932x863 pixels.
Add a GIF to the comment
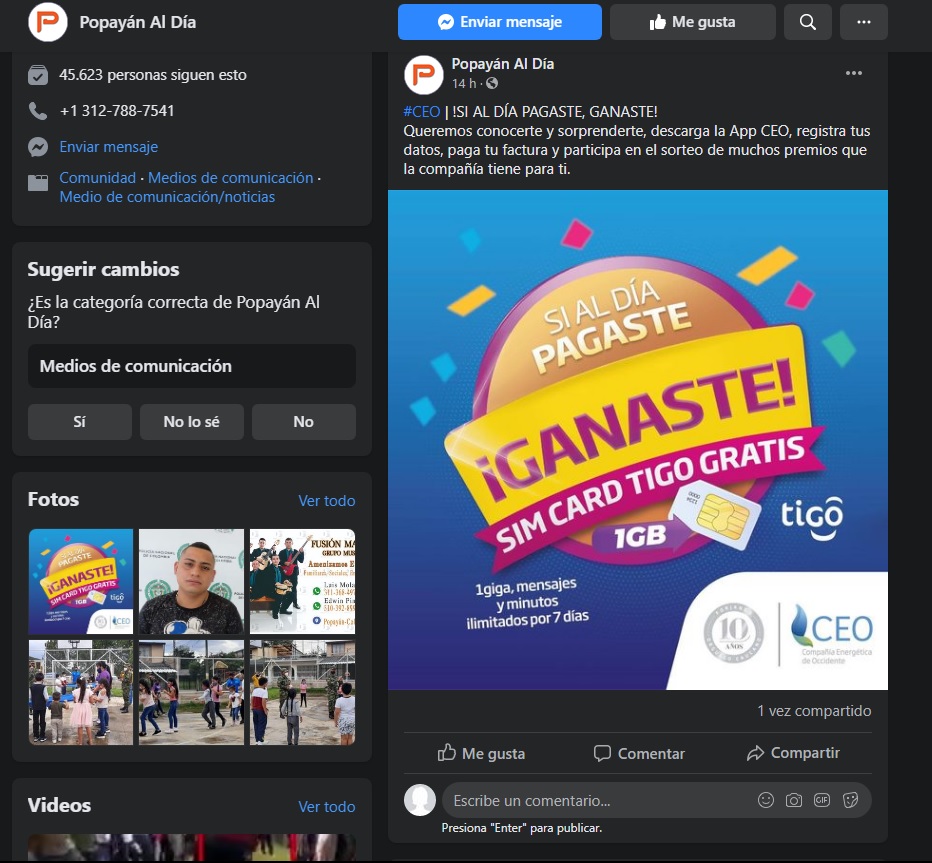coord(822,800)
